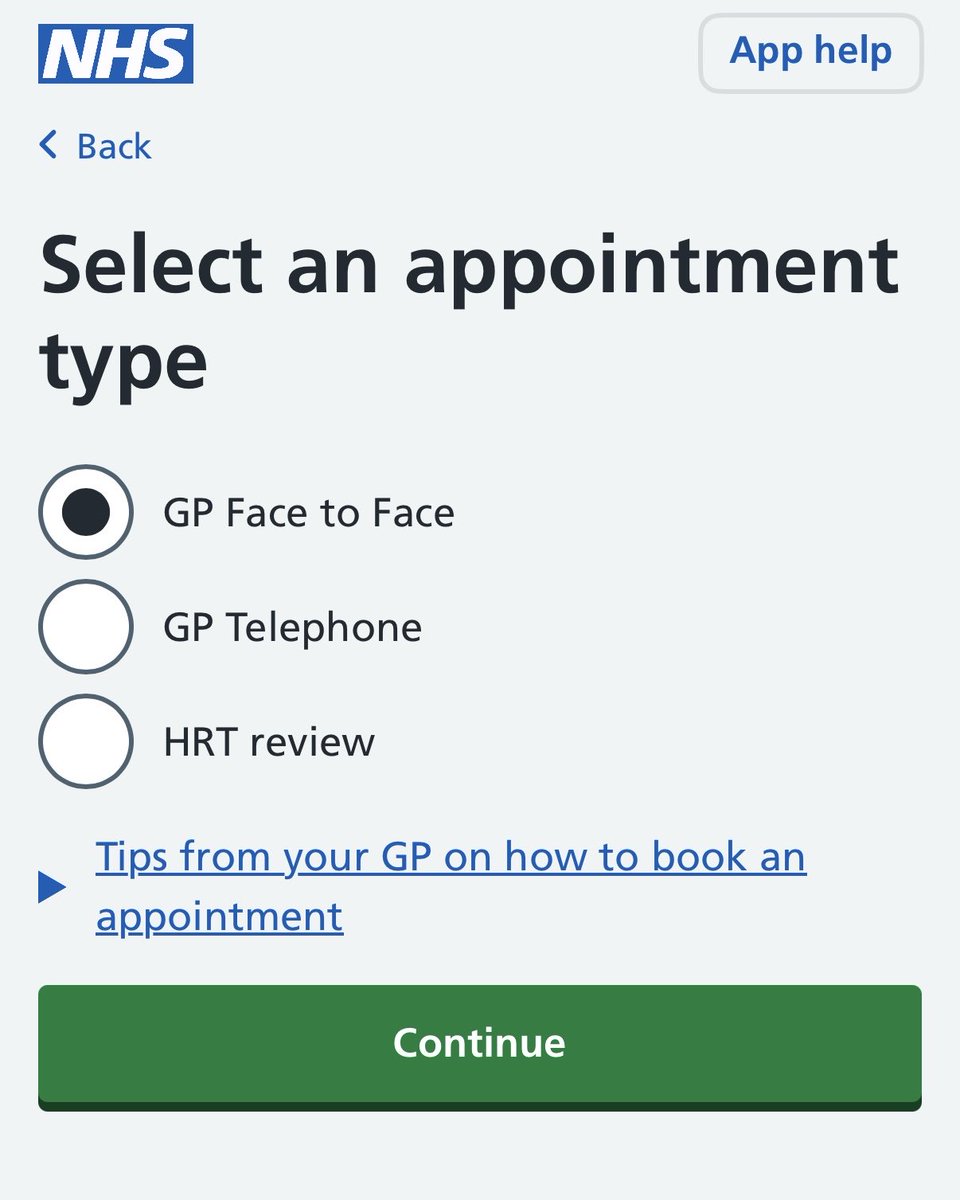The image size is (960, 1200).
Task: Click the 'Select an appointment type' heading
Action: (x=469, y=313)
